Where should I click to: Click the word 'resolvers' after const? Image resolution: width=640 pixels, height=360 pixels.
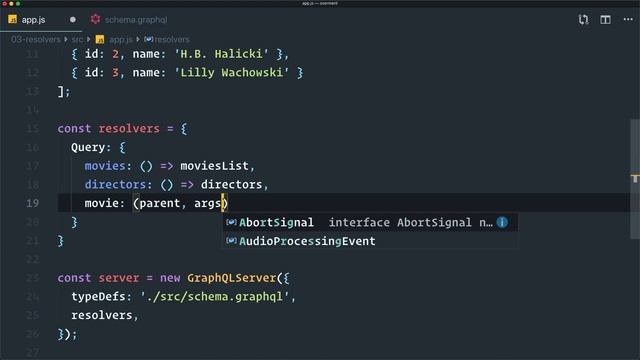[129, 129]
